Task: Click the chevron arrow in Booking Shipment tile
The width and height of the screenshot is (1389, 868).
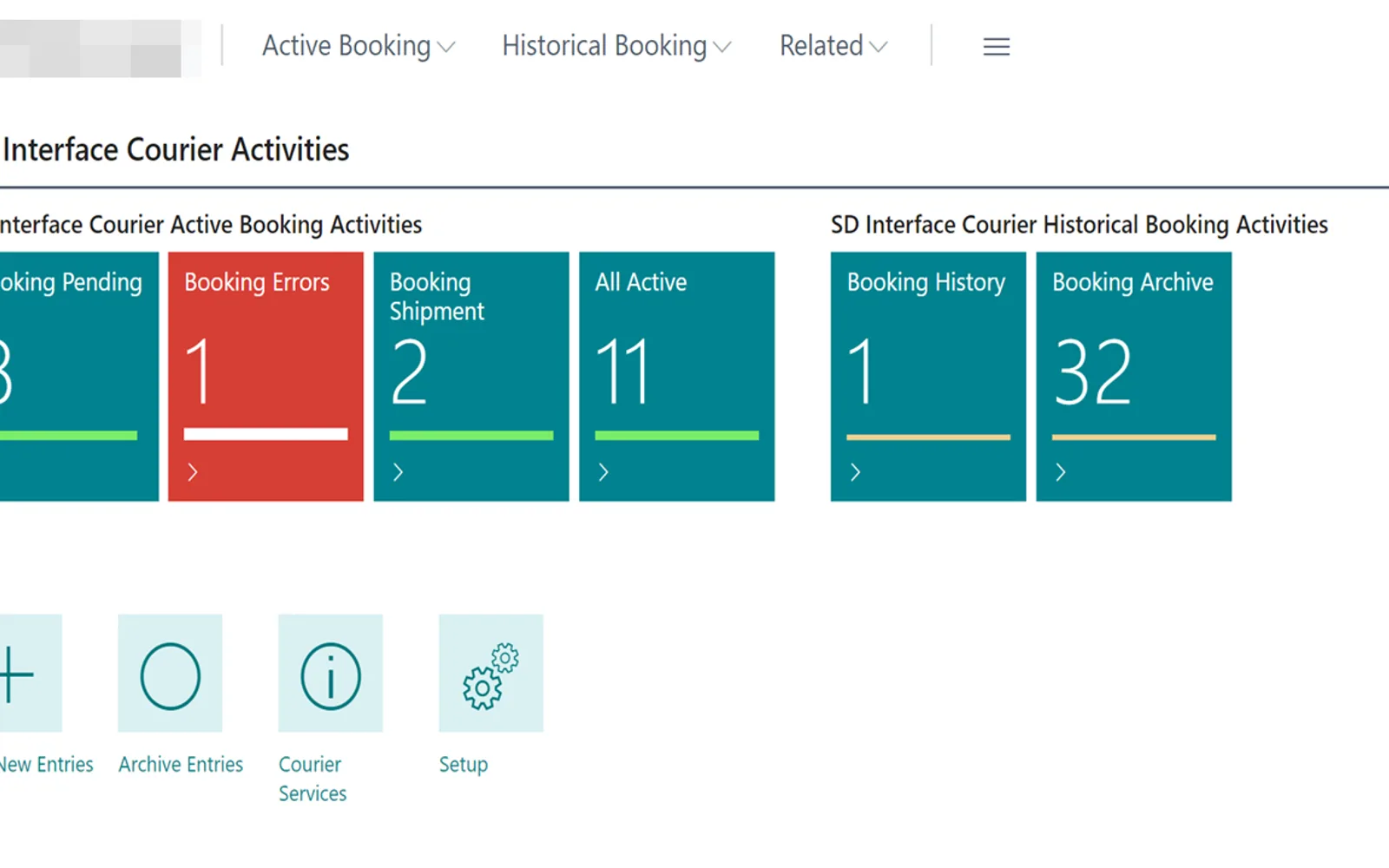Action: click(x=398, y=472)
